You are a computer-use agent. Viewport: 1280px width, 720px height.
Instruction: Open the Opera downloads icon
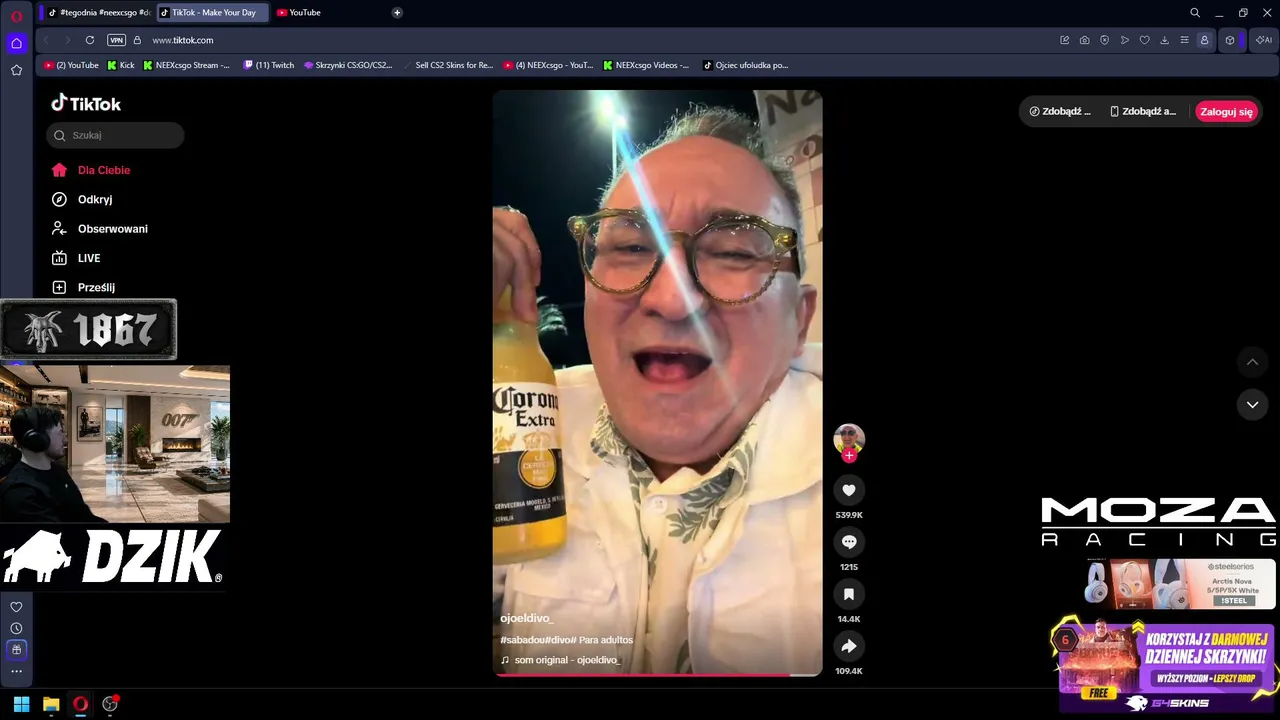point(1164,40)
